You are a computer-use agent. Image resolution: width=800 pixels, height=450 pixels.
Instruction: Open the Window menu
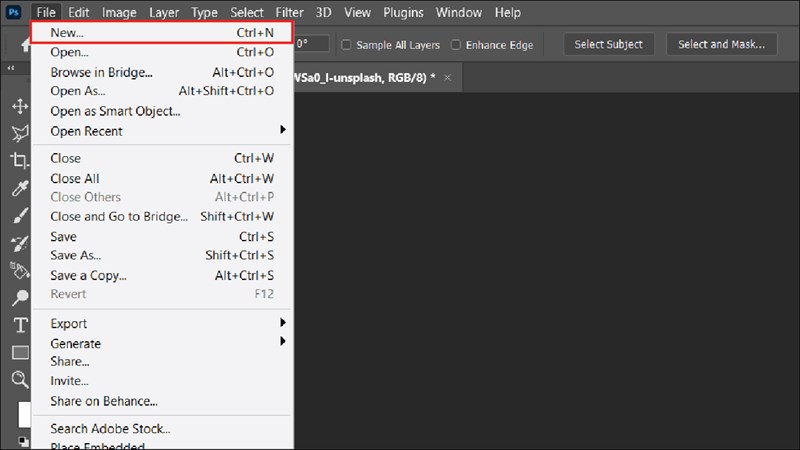459,12
